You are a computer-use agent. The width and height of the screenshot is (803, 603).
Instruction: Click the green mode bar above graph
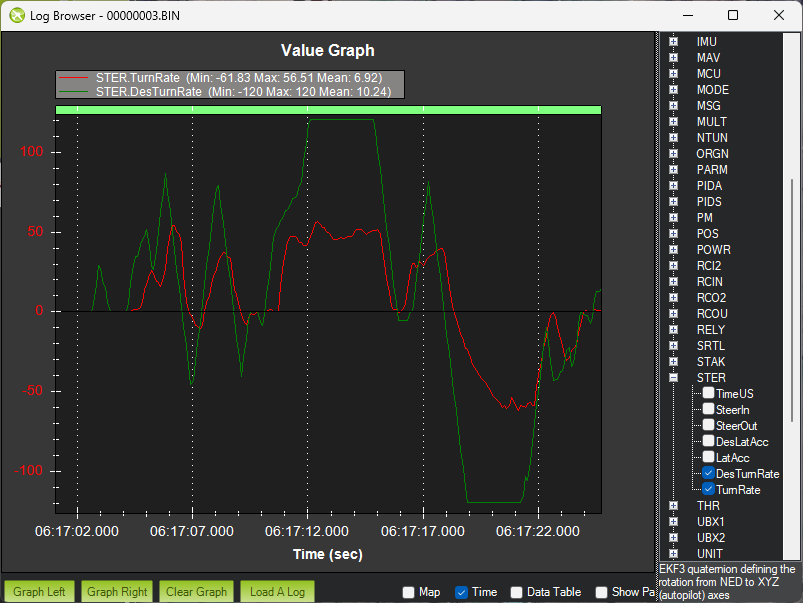pyautogui.click(x=328, y=110)
